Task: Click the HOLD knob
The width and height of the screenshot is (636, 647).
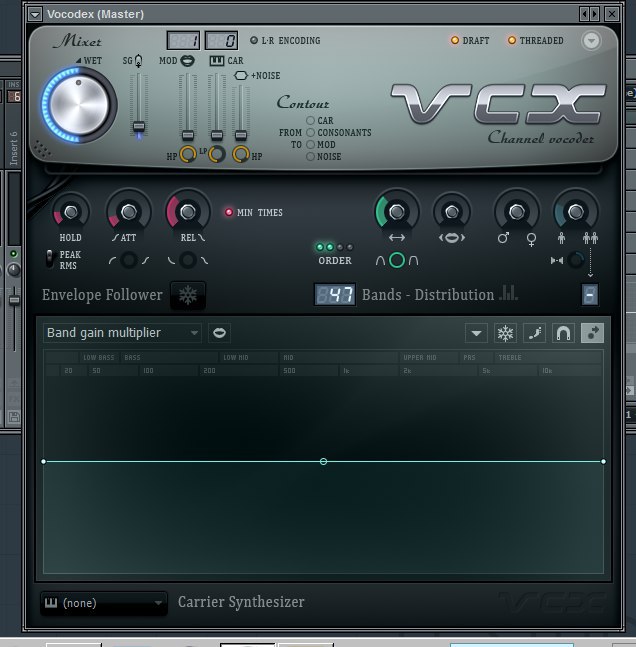Action: tap(71, 212)
